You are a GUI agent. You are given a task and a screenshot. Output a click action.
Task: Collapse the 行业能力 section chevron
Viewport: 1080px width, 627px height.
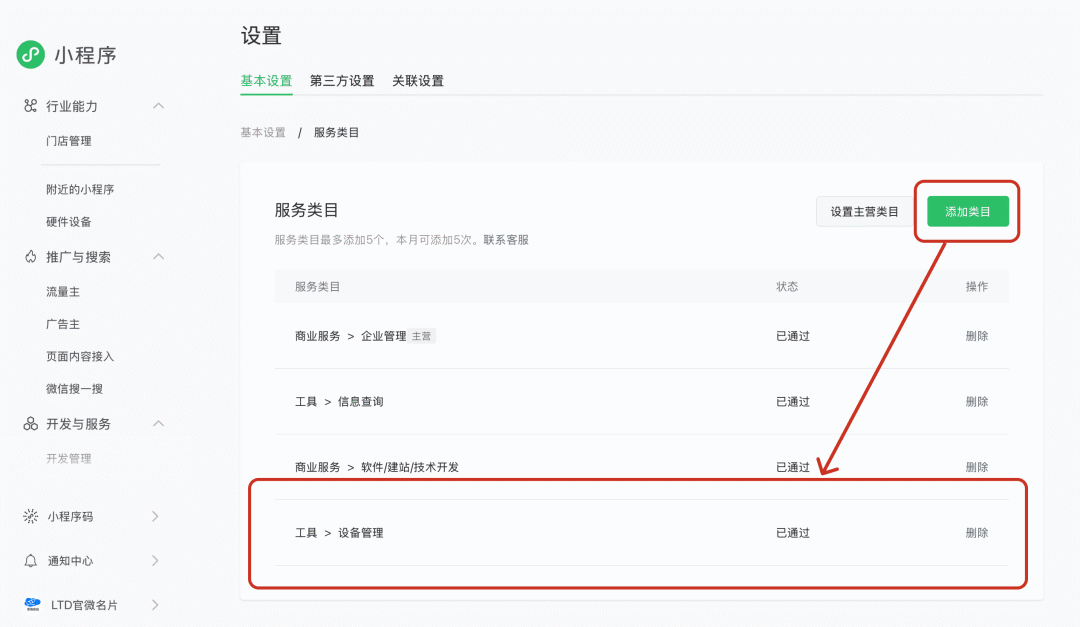158,106
